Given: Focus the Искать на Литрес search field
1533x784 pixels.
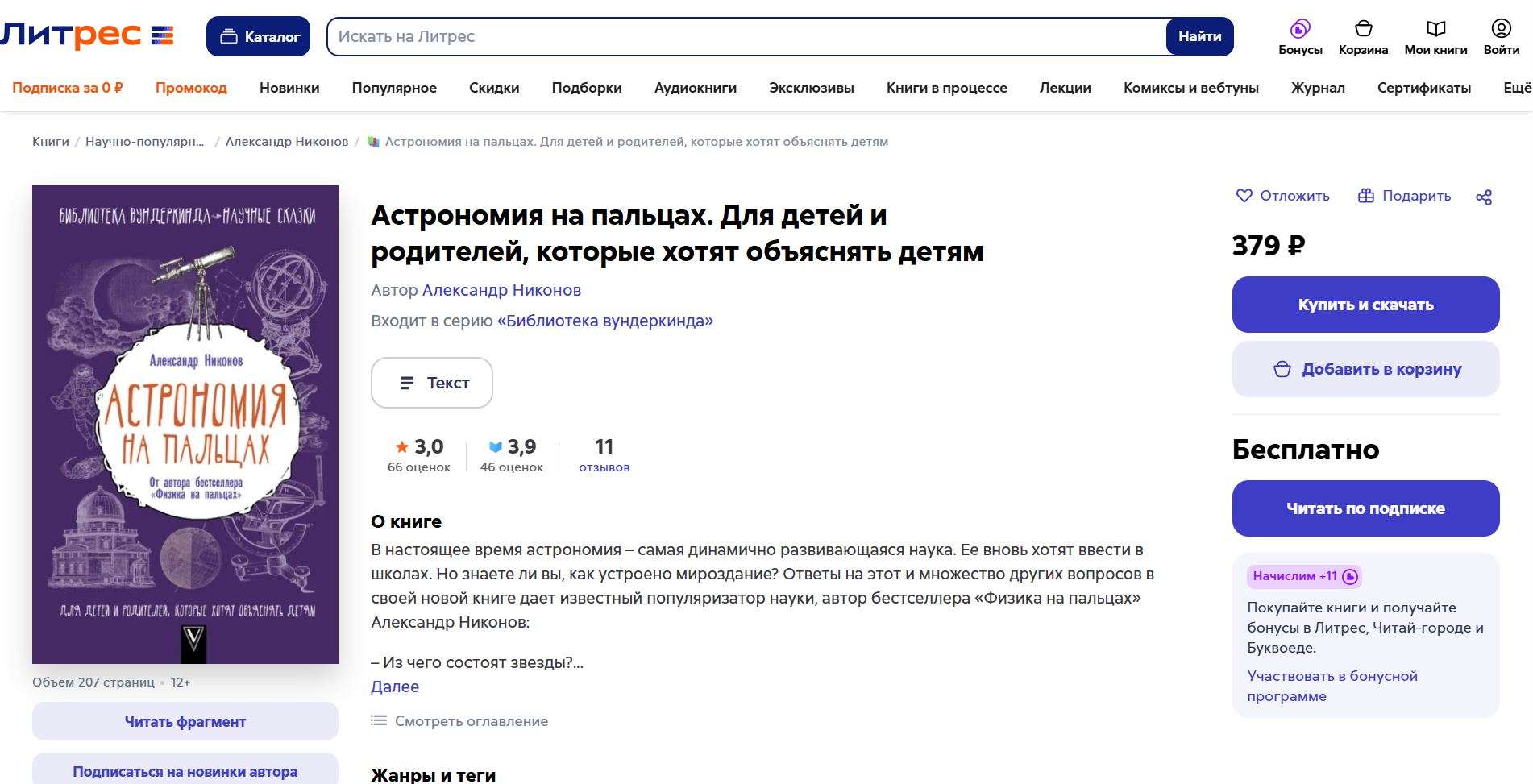Looking at the screenshot, I should (x=747, y=36).
